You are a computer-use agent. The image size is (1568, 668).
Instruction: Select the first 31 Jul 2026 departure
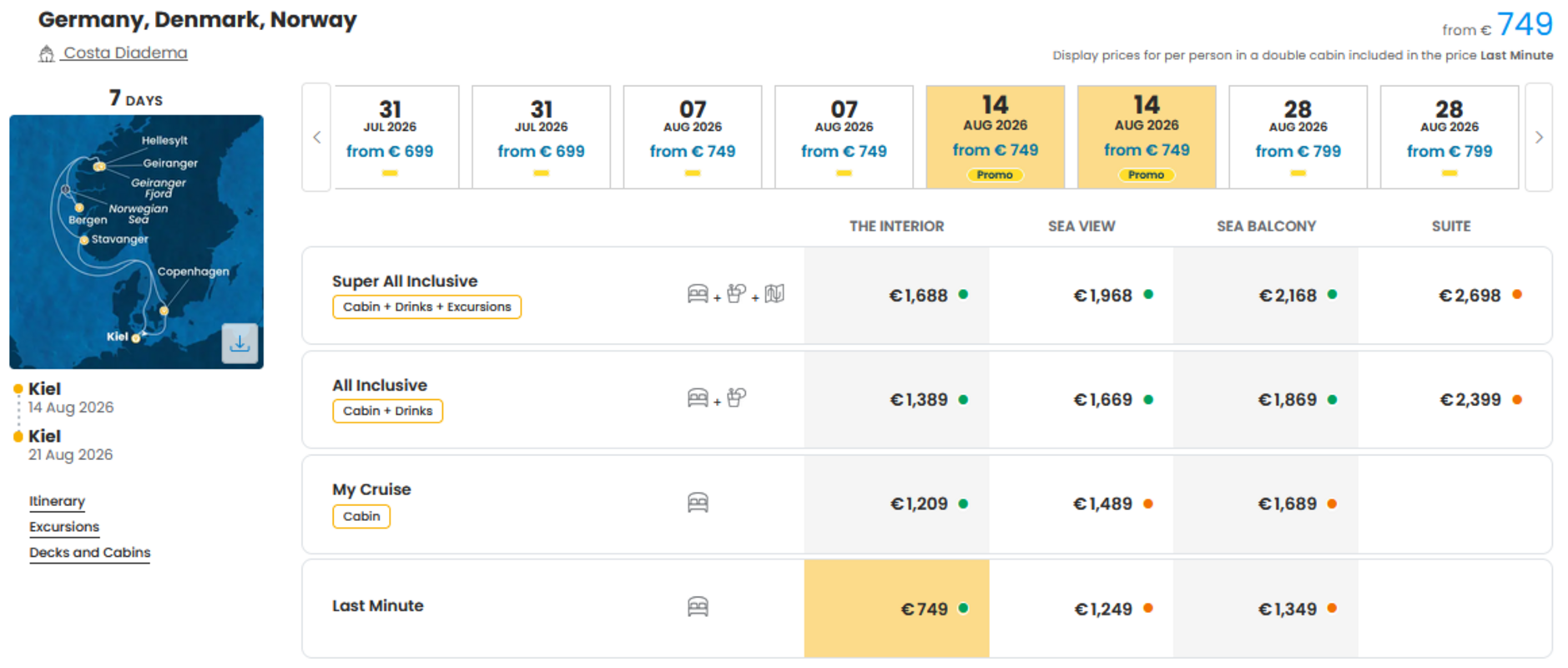click(396, 137)
